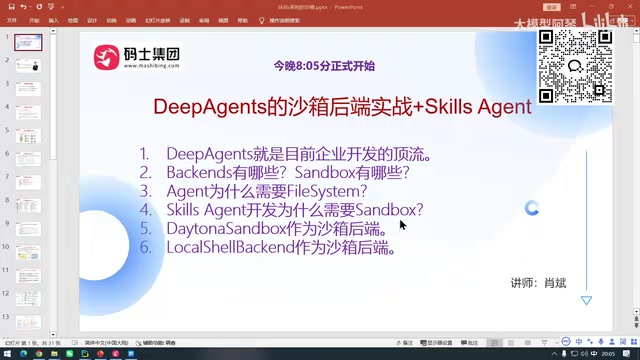The width and height of the screenshot is (640, 360).
Task: Select slide 5 thumbnail
Action: click(28, 136)
